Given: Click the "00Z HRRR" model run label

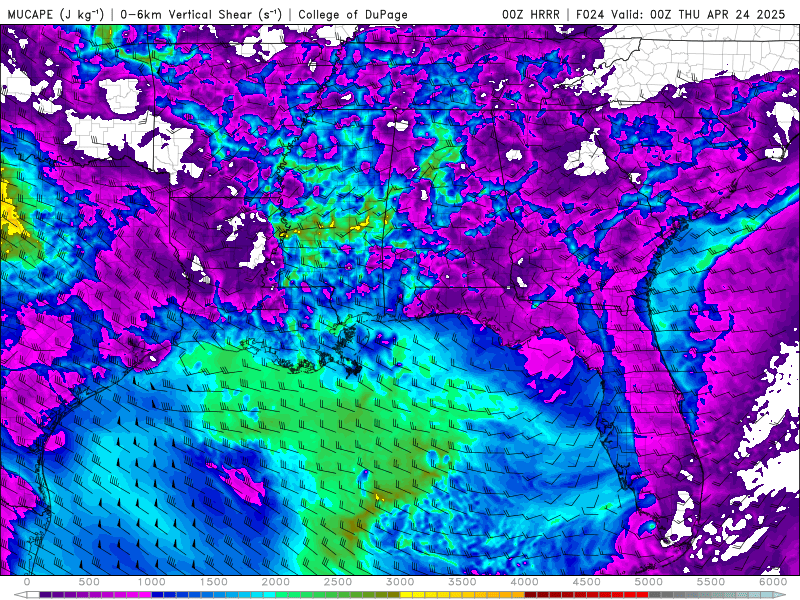Looking at the screenshot, I should (x=531, y=14).
